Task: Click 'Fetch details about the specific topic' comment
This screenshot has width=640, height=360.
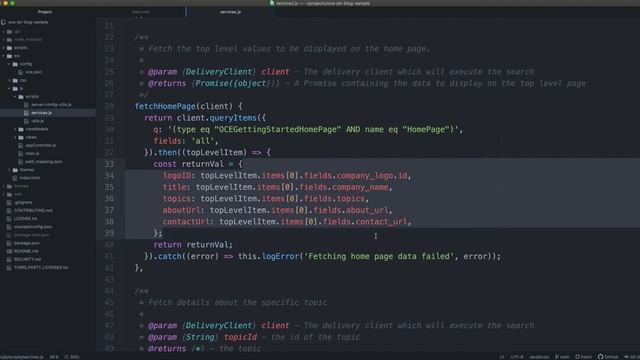Action: coord(237,302)
